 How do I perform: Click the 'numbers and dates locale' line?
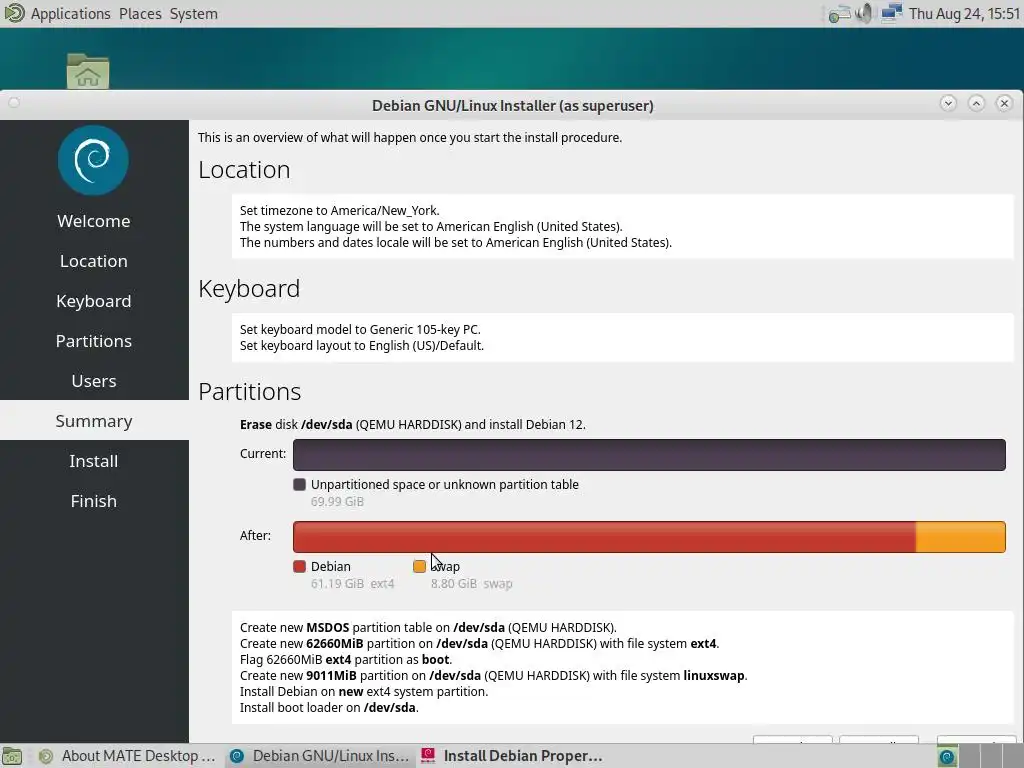[x=456, y=242]
